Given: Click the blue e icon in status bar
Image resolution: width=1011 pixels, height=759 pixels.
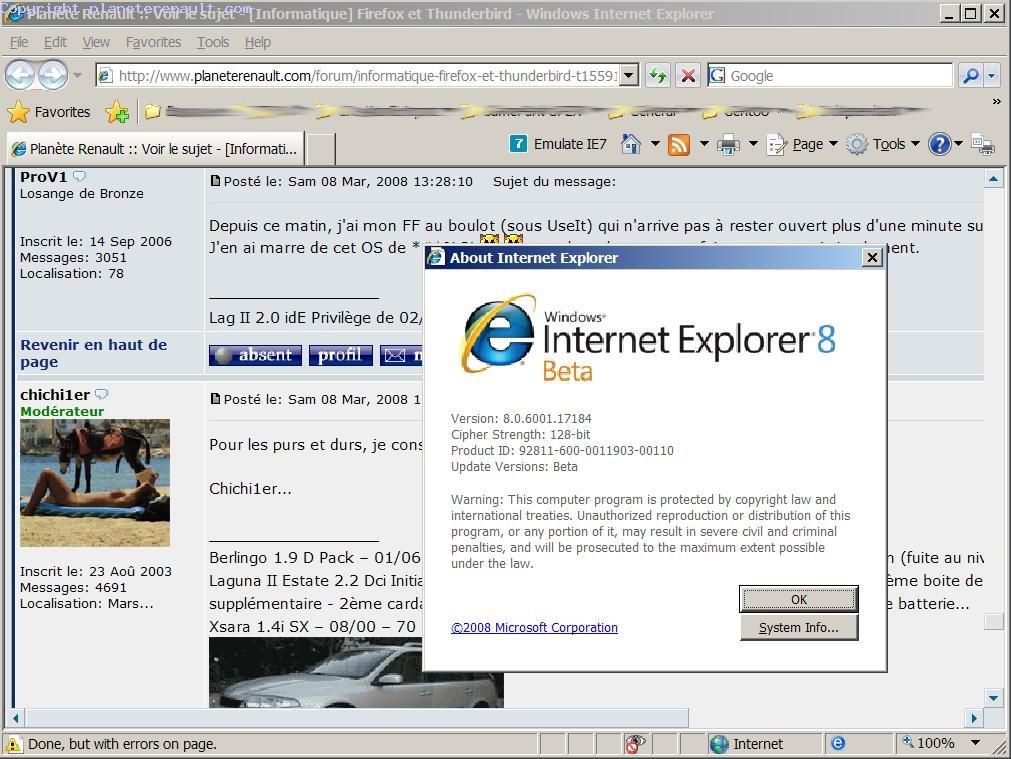Looking at the screenshot, I should pos(838,744).
